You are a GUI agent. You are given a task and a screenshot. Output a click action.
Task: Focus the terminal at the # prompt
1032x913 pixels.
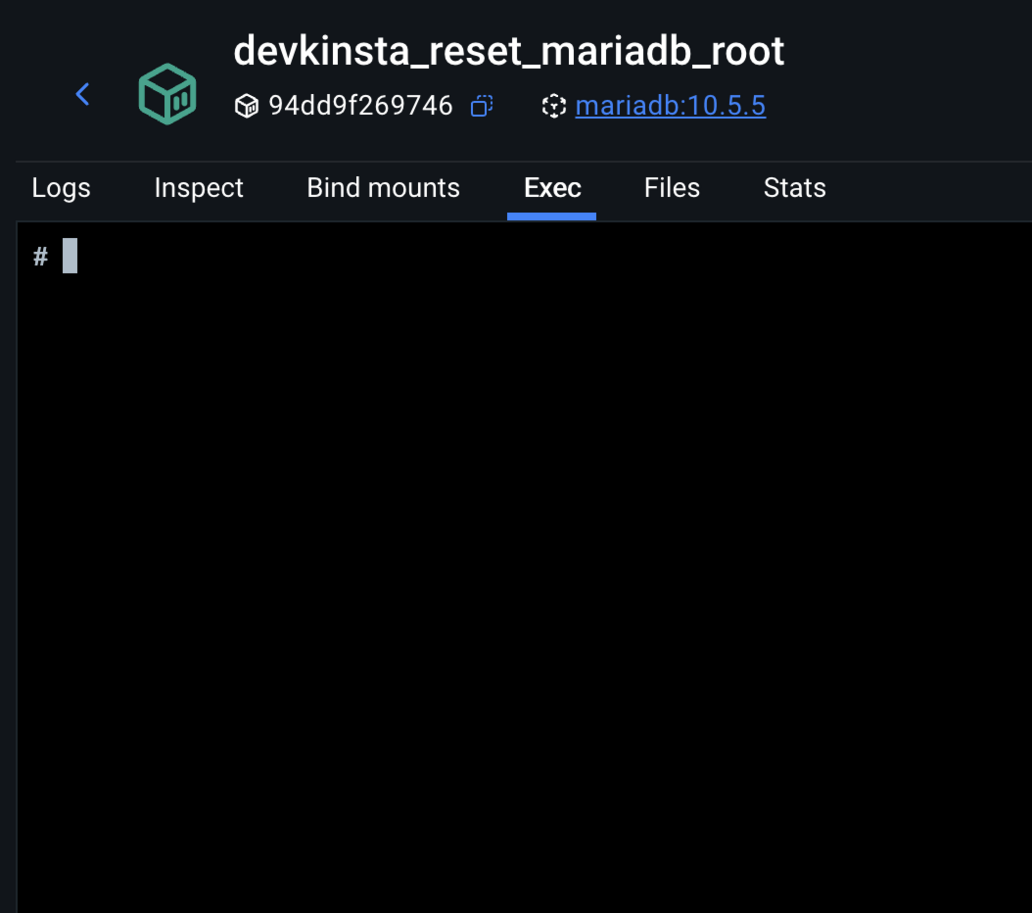pyautogui.click(x=70, y=256)
